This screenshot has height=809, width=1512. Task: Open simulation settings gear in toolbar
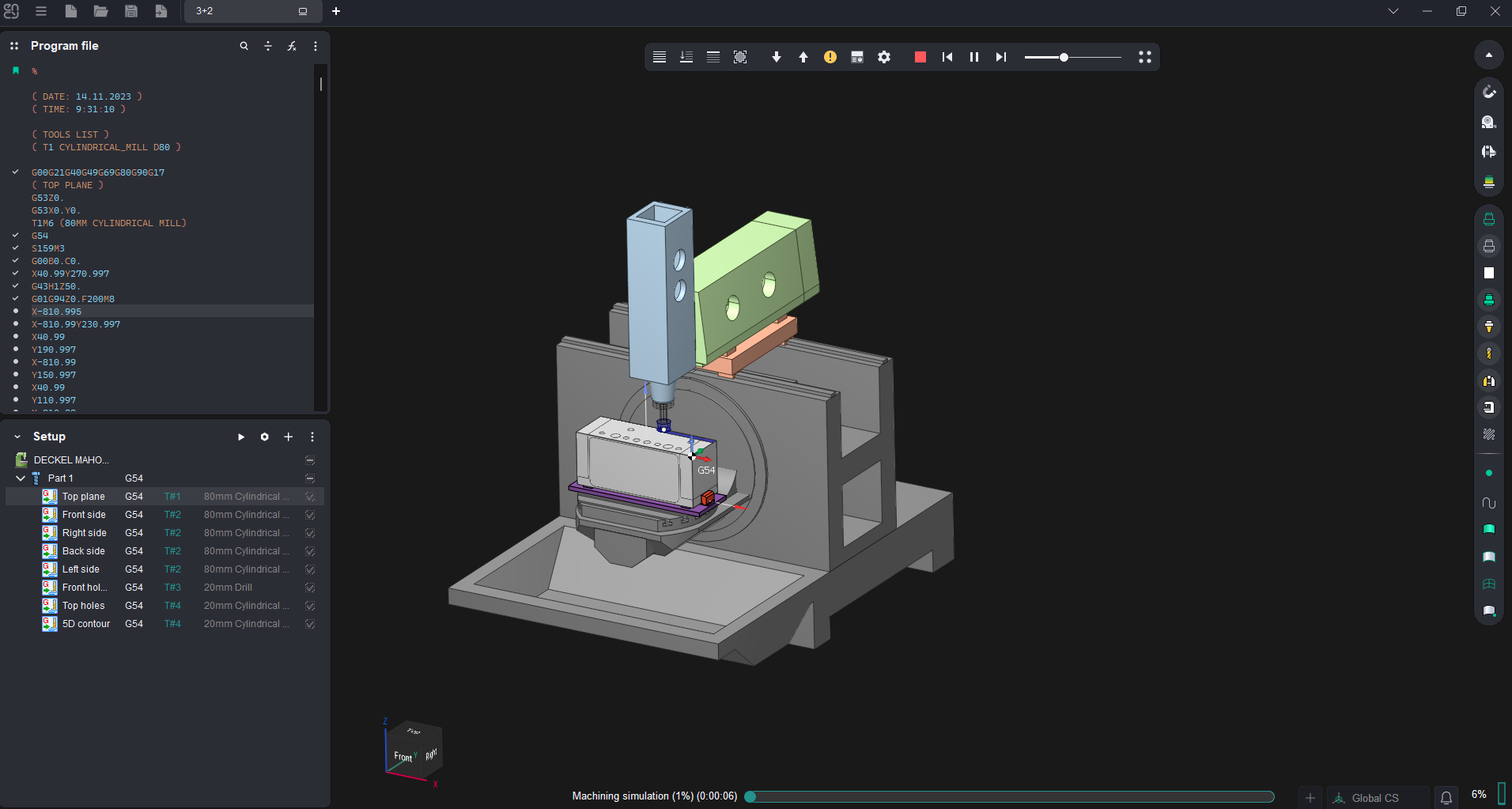(x=884, y=57)
